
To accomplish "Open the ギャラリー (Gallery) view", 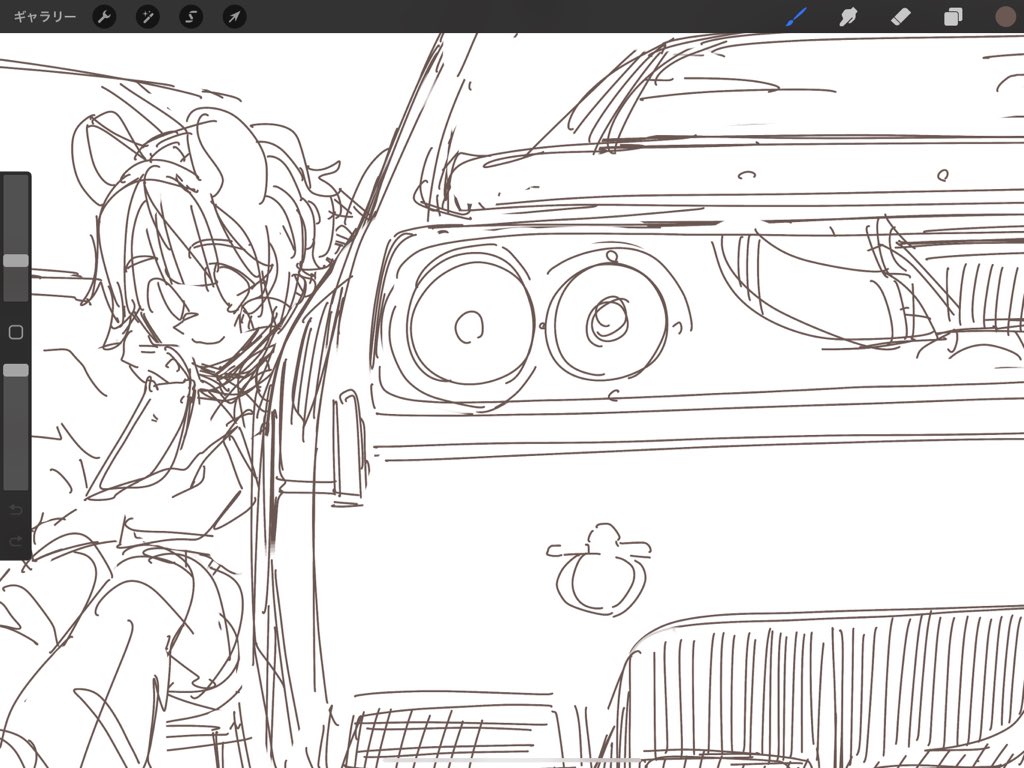I will coord(44,16).
